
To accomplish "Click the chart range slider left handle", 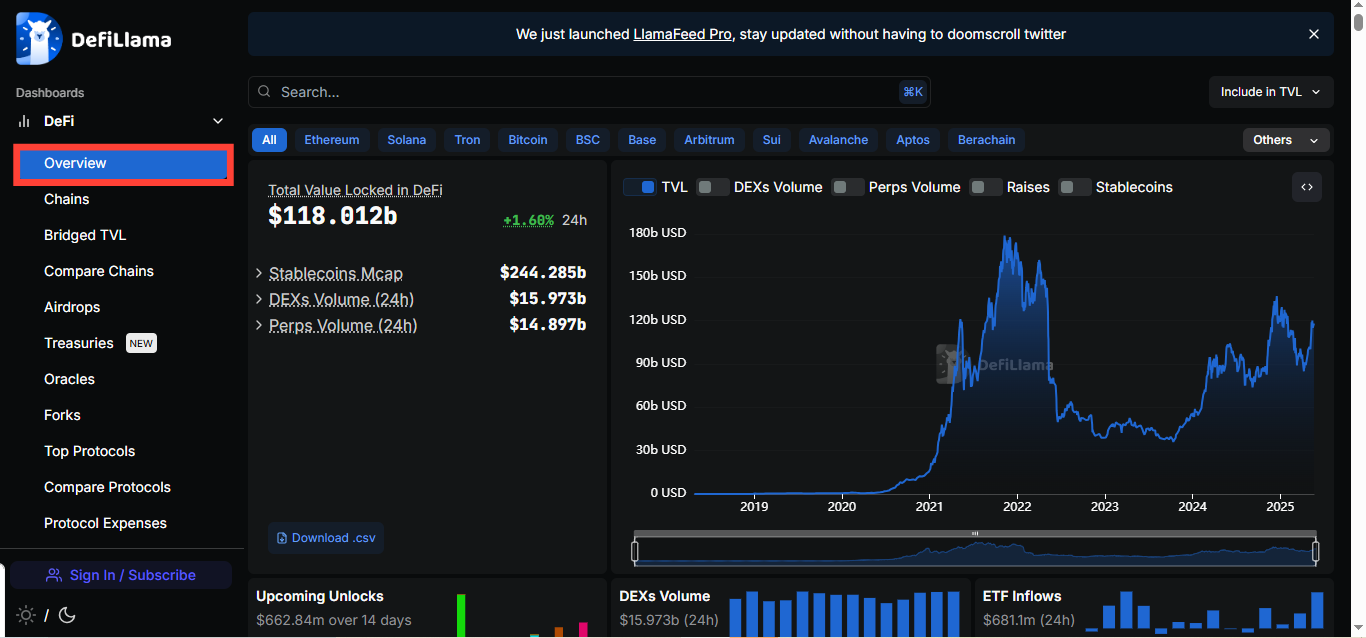I will (x=635, y=551).
